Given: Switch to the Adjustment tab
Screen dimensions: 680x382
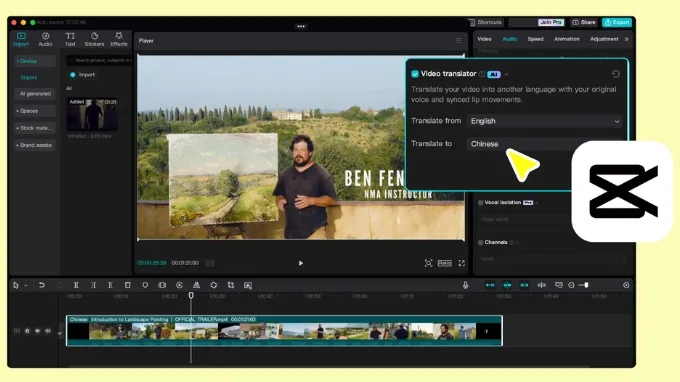Looking at the screenshot, I should click(604, 39).
